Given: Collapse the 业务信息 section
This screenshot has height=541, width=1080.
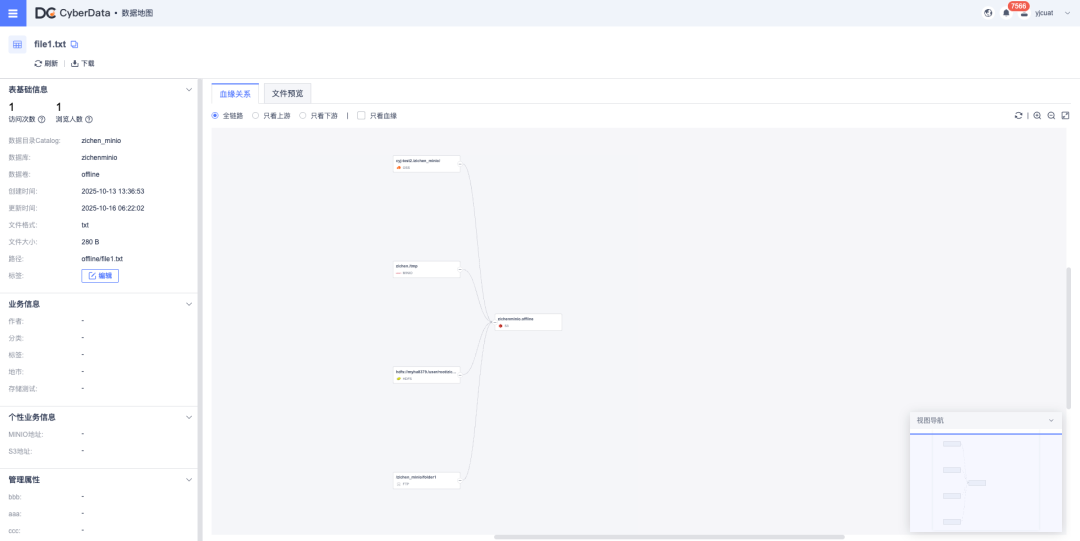Looking at the screenshot, I should pyautogui.click(x=189, y=304).
